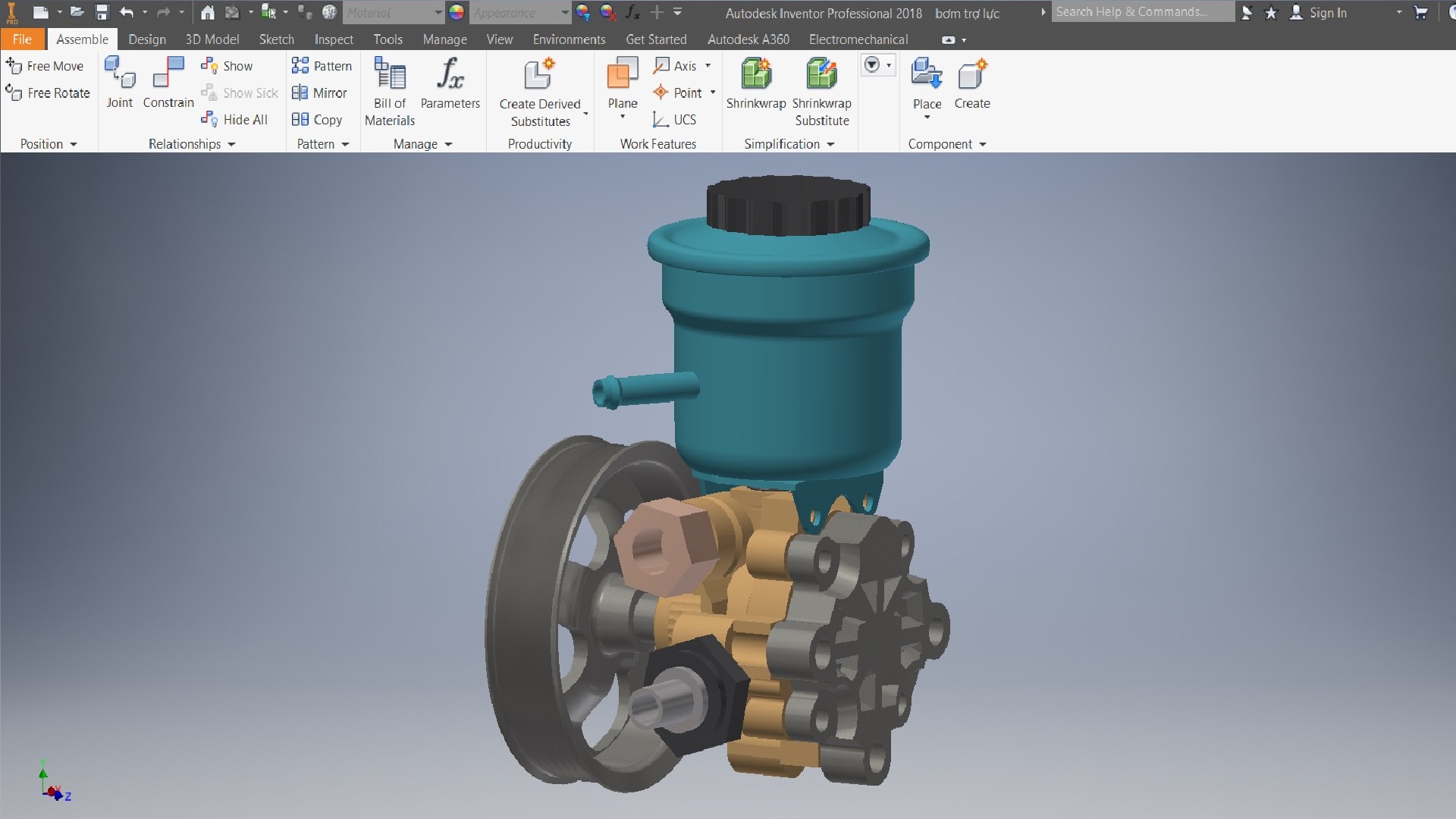
Task: Open file using the folder icon
Action: click(x=77, y=12)
